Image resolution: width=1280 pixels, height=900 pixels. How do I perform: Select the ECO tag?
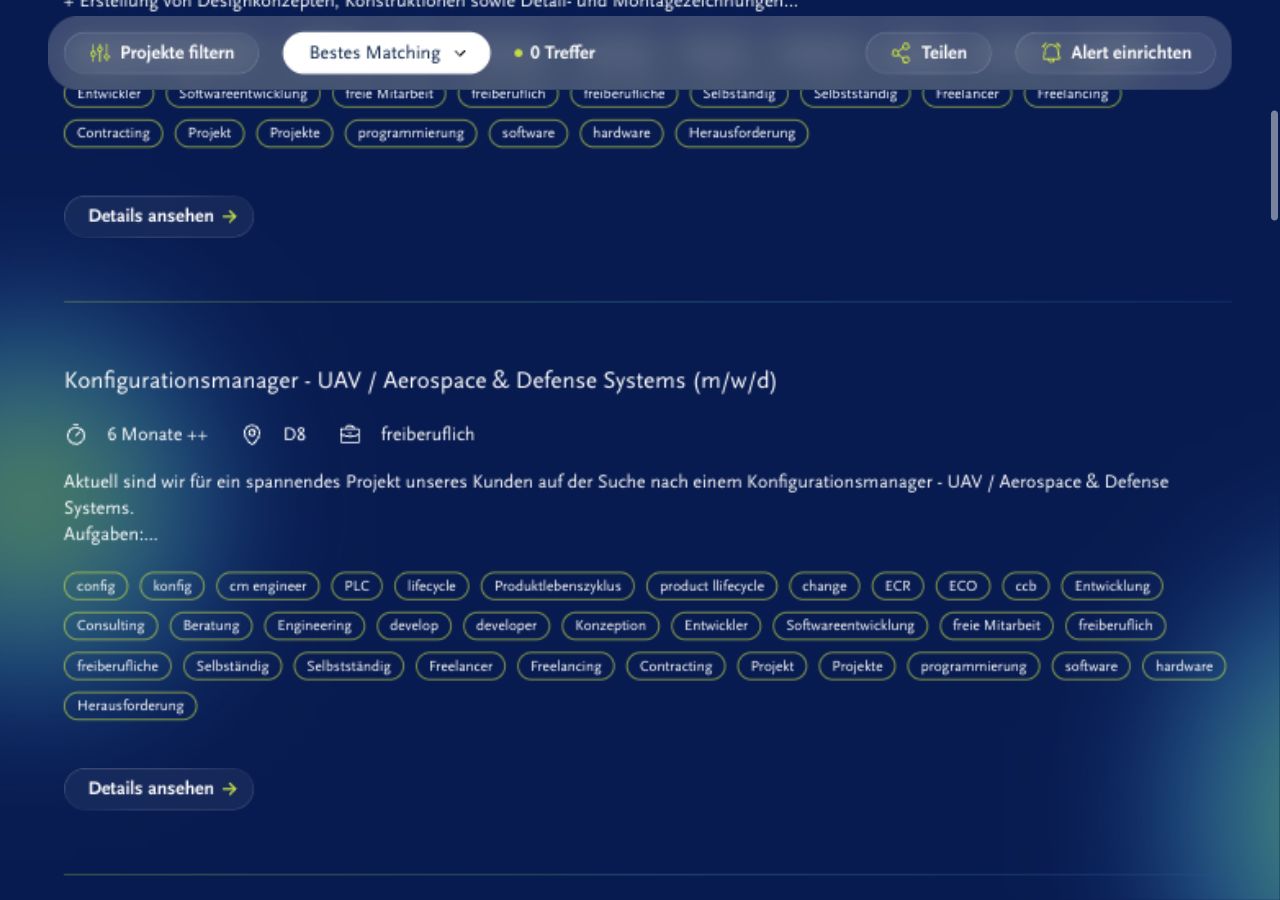pos(963,586)
